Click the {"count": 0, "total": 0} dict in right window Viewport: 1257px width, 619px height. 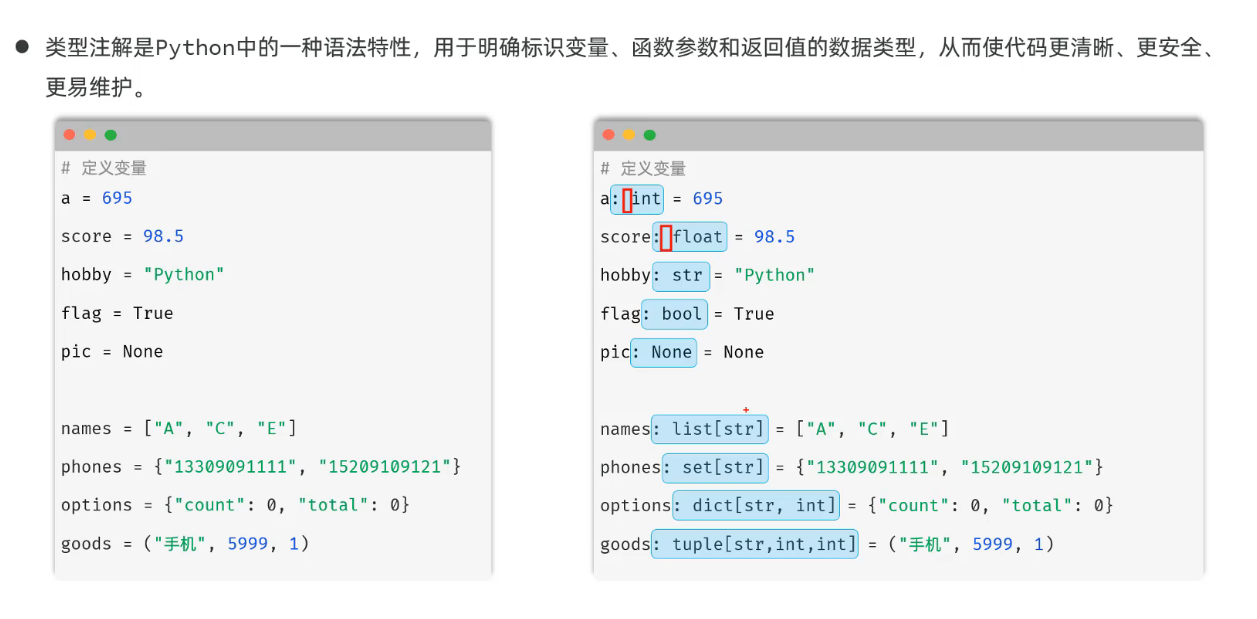tap(991, 505)
